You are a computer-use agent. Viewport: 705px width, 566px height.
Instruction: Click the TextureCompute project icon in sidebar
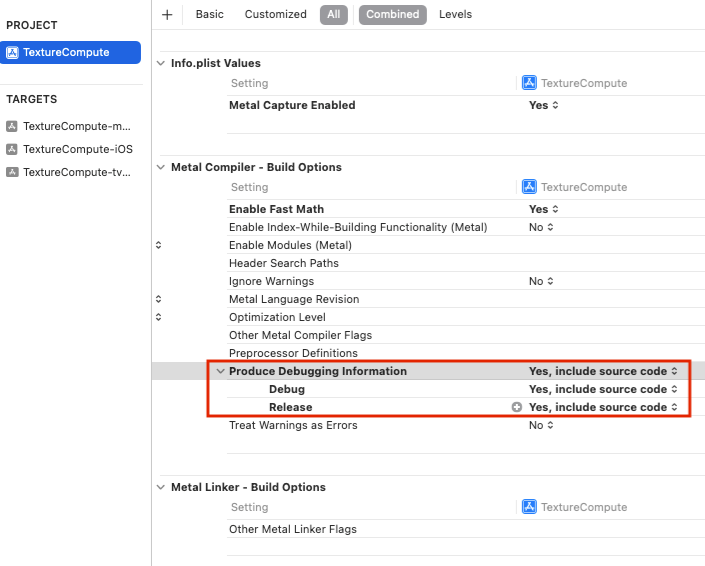click(12, 53)
